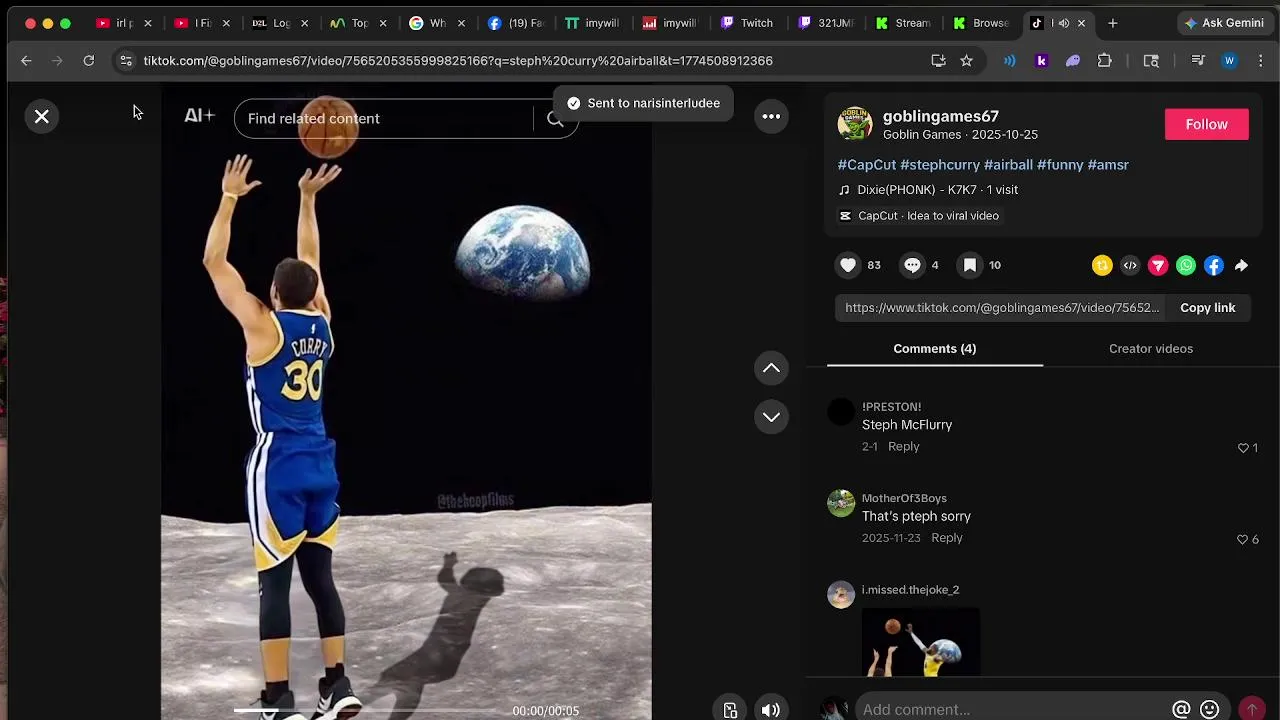Bookmark the video to favorites
The height and width of the screenshot is (720, 1280).
click(970, 265)
